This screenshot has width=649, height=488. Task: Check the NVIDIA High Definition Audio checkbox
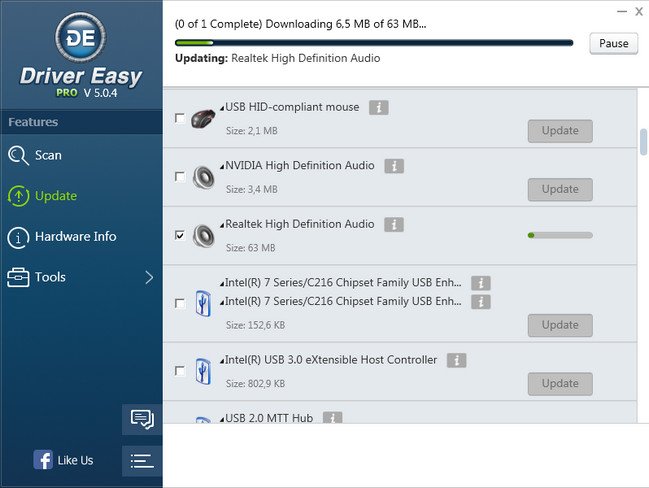coord(180,177)
